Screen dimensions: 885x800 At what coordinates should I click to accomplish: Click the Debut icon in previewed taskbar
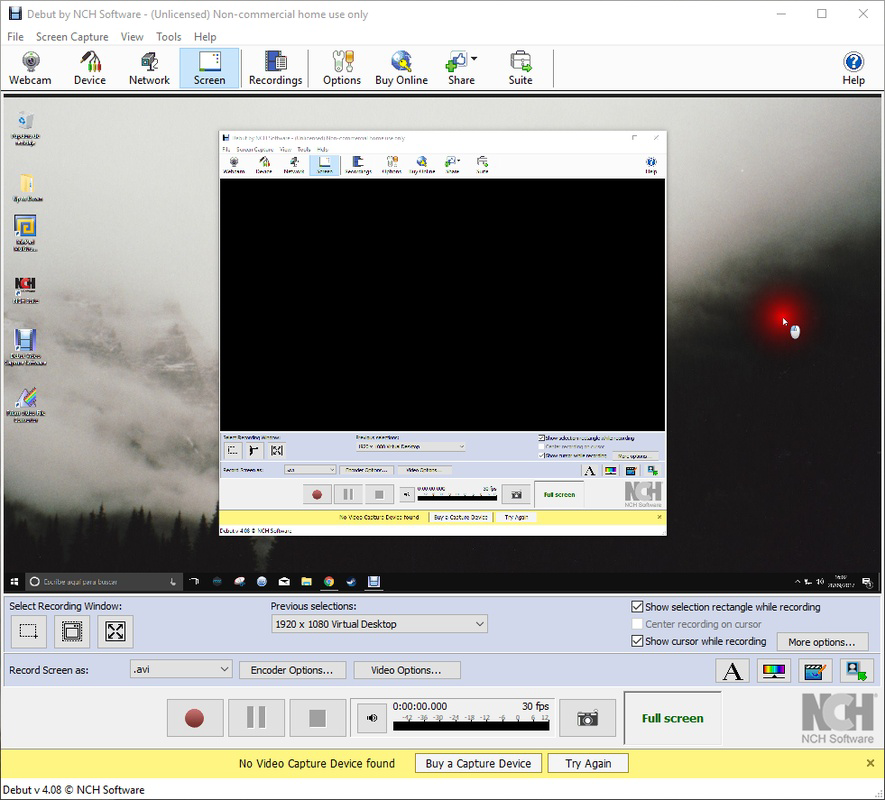(374, 582)
